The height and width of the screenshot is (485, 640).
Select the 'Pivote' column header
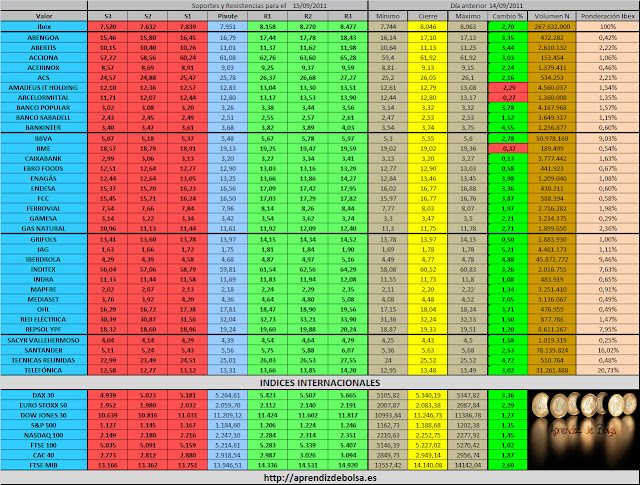coord(227,16)
